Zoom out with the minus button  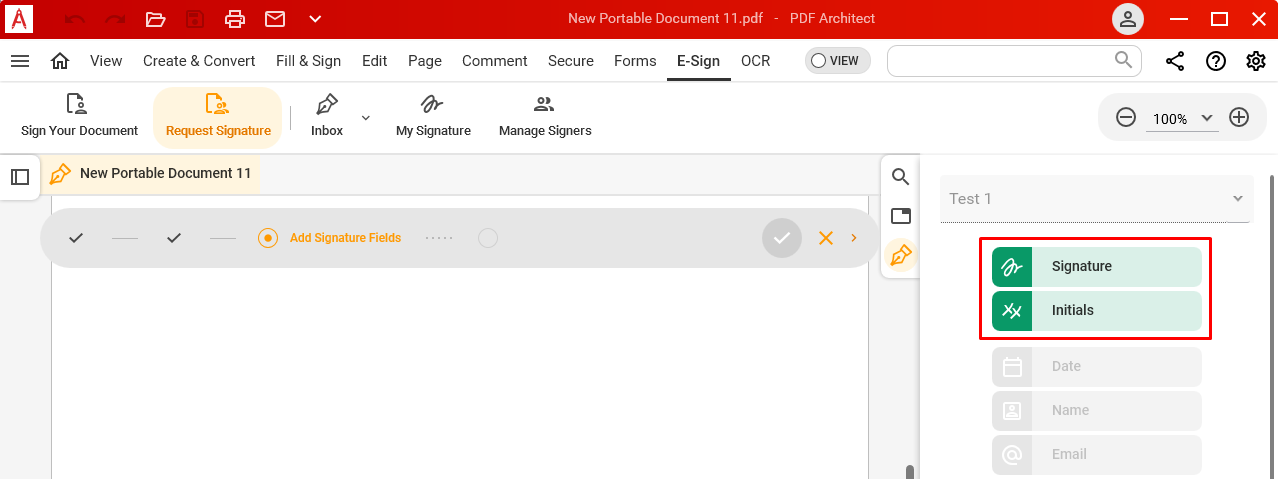(x=1126, y=118)
